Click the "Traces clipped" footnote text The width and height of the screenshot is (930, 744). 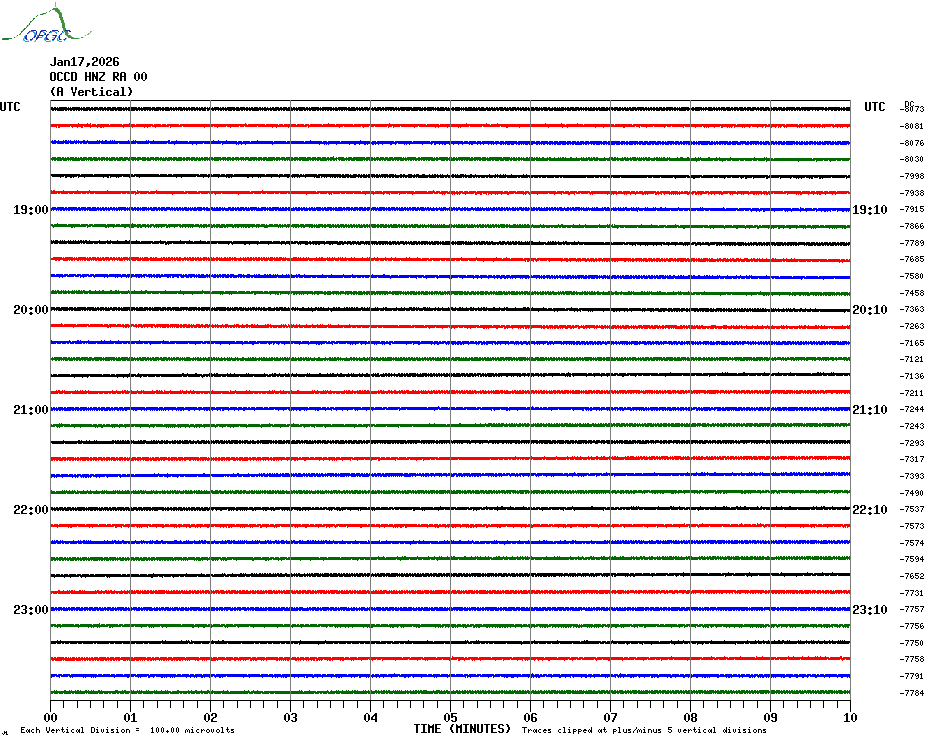pos(644,730)
